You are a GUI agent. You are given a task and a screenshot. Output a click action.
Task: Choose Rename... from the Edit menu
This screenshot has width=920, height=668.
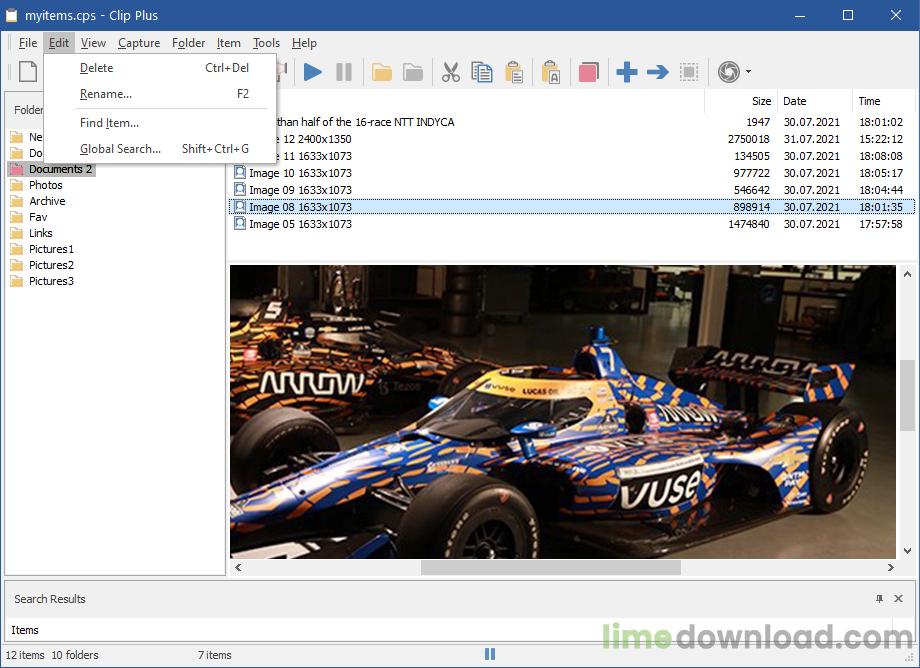click(160, 94)
